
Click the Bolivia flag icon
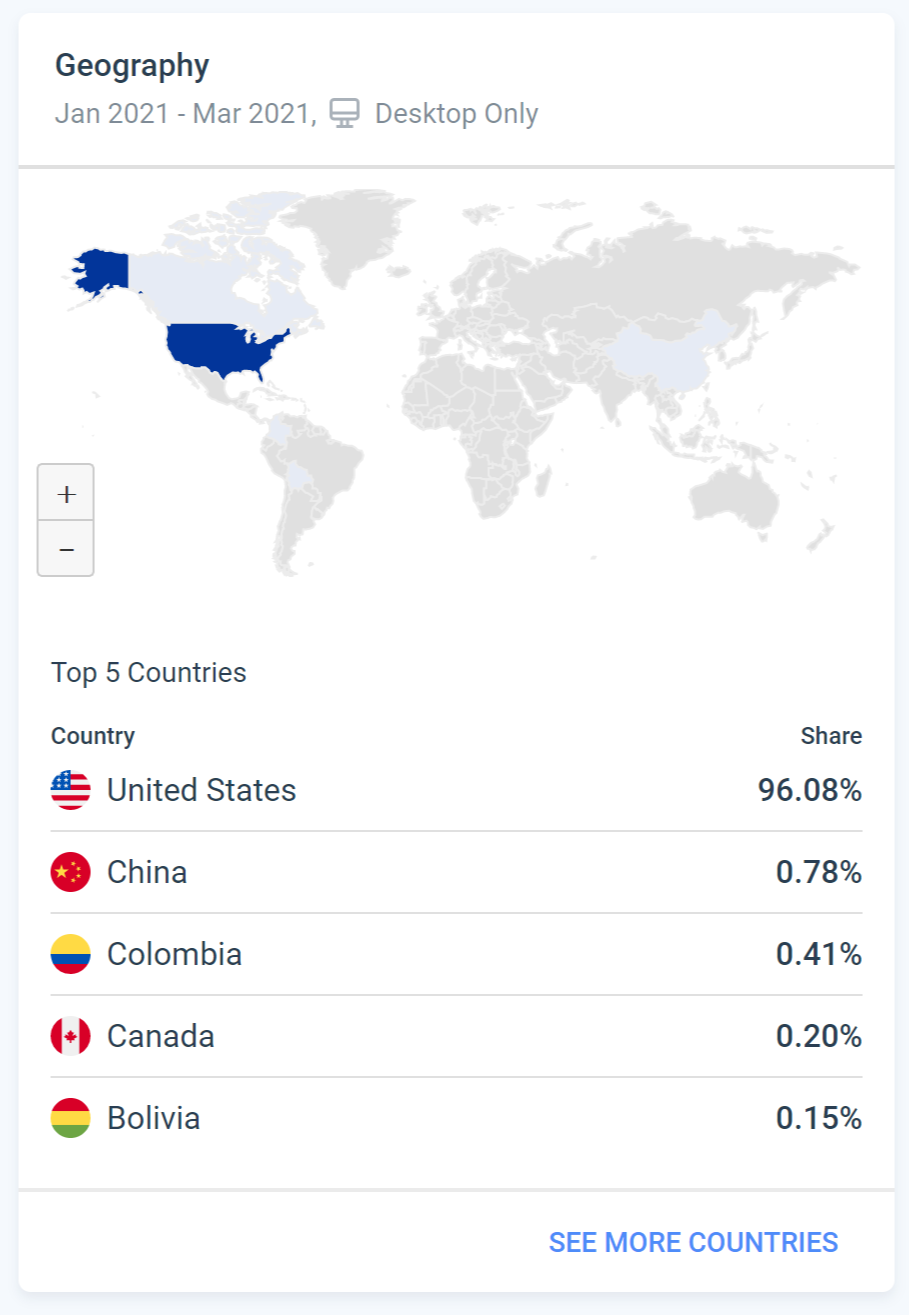(x=70, y=1118)
